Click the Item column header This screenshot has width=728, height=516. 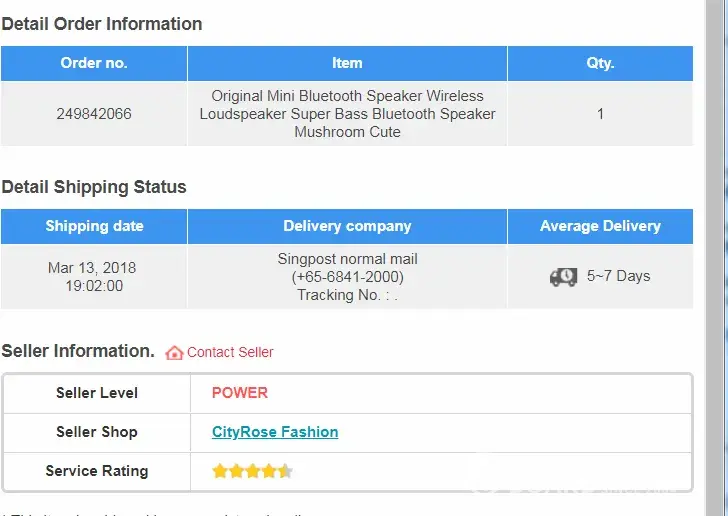coord(347,63)
